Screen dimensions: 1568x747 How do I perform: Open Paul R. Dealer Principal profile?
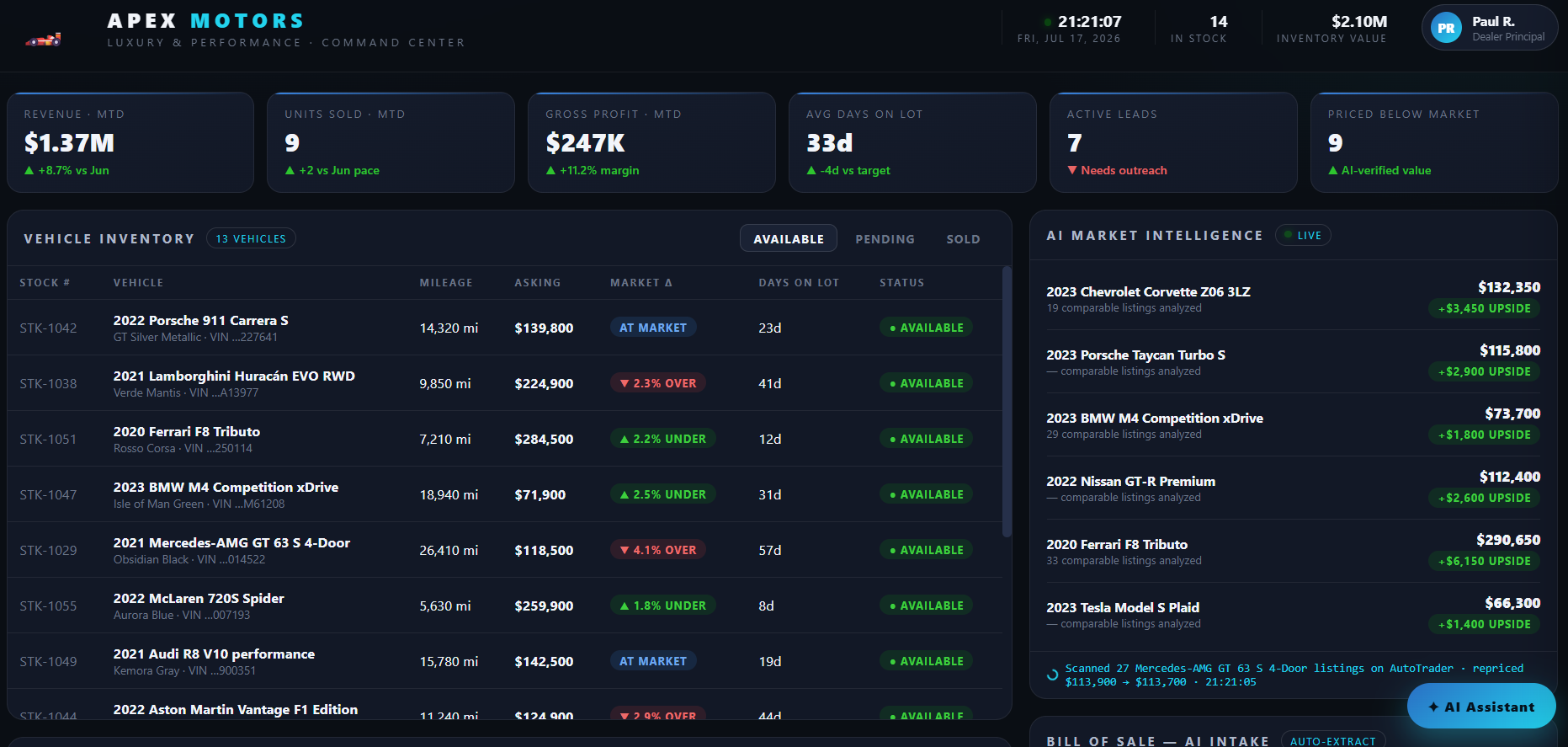point(1490,28)
